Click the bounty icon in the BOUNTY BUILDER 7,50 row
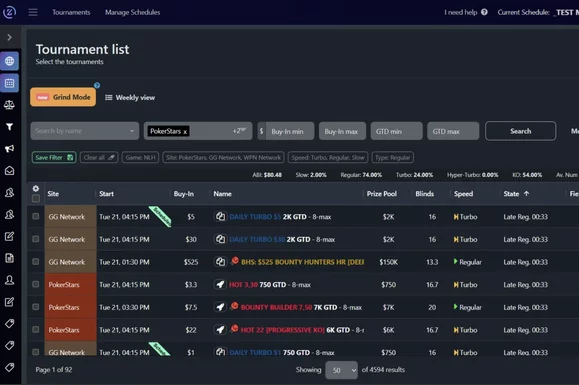579x385 pixels. tap(234, 306)
